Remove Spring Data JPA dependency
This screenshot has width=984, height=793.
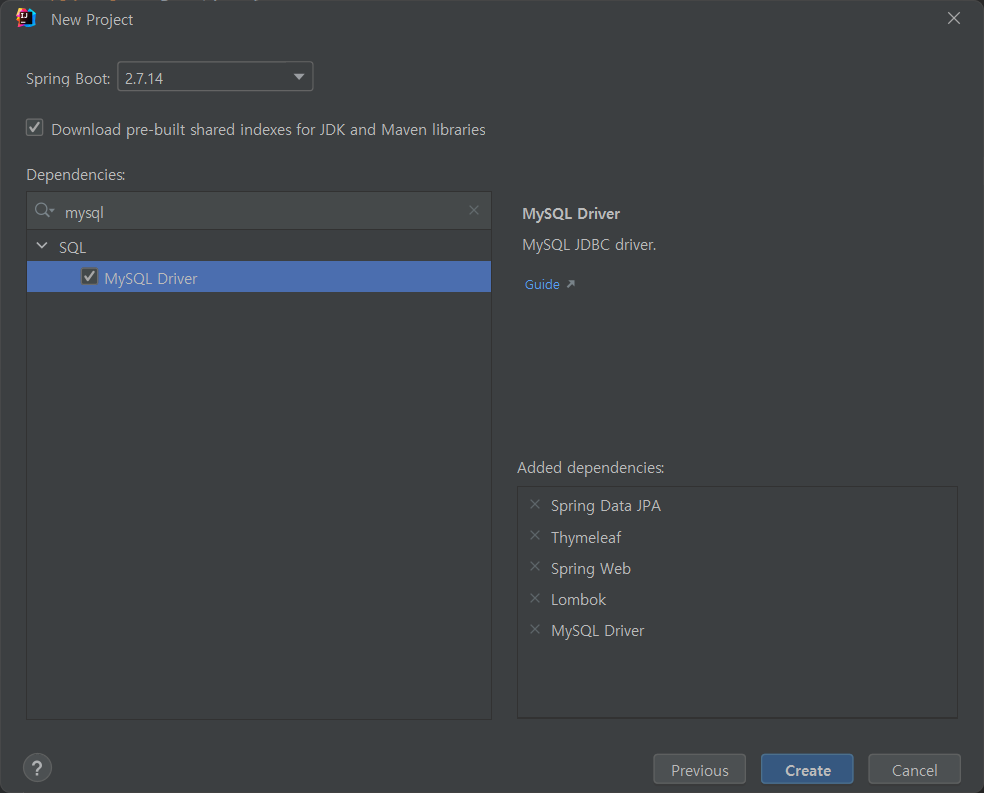pos(535,504)
